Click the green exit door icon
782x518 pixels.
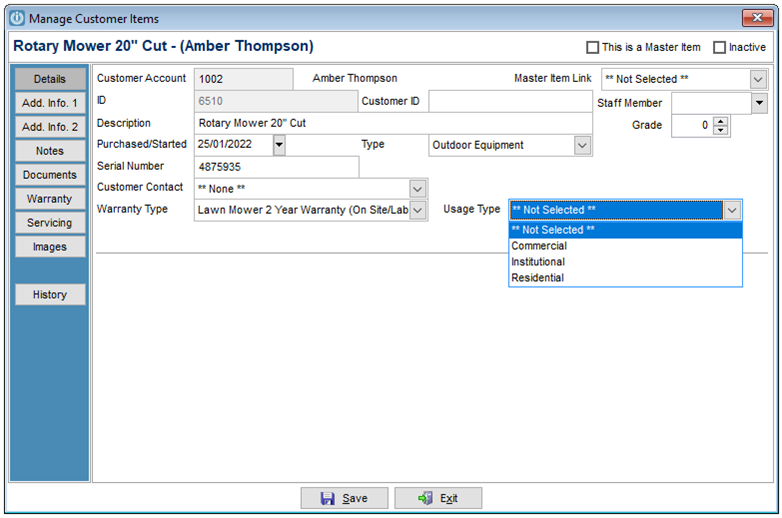coord(425,498)
